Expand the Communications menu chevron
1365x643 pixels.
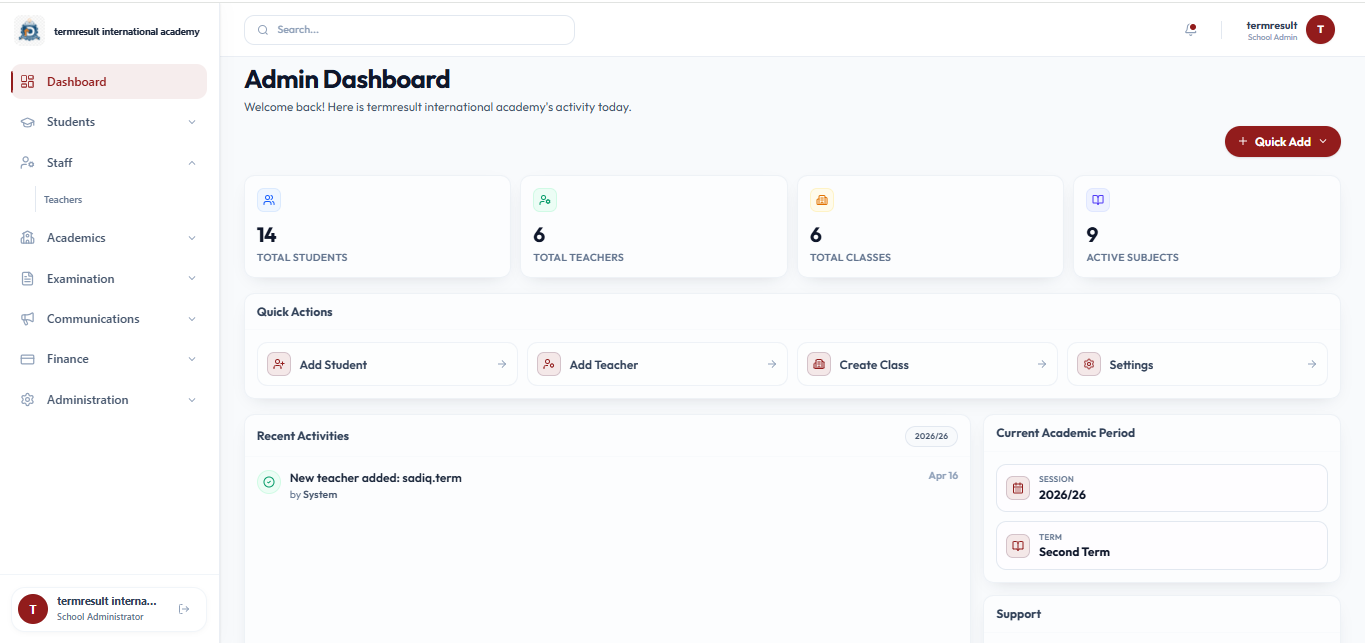point(192,319)
